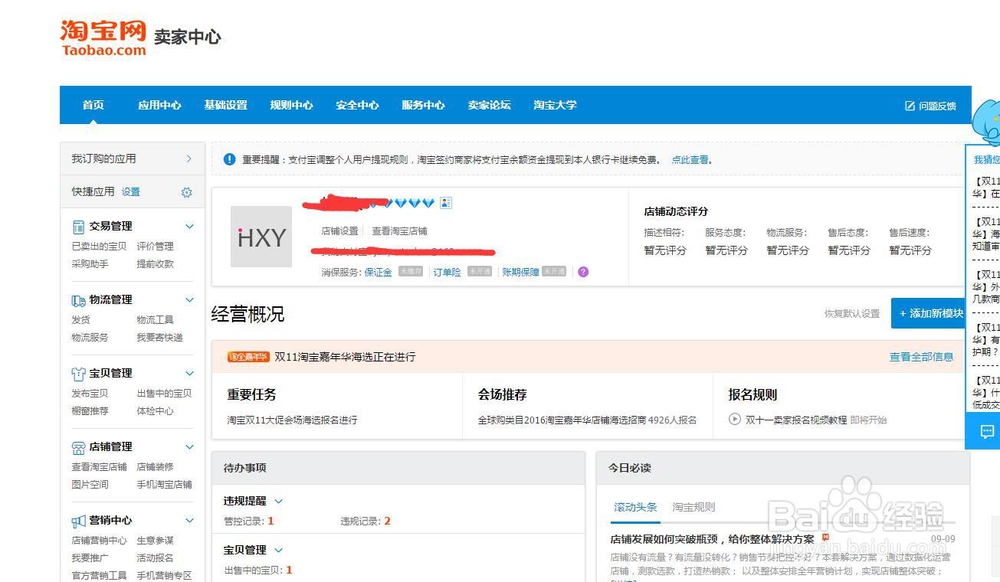
Task: Click the Taobao.com logo
Action: pos(103,38)
